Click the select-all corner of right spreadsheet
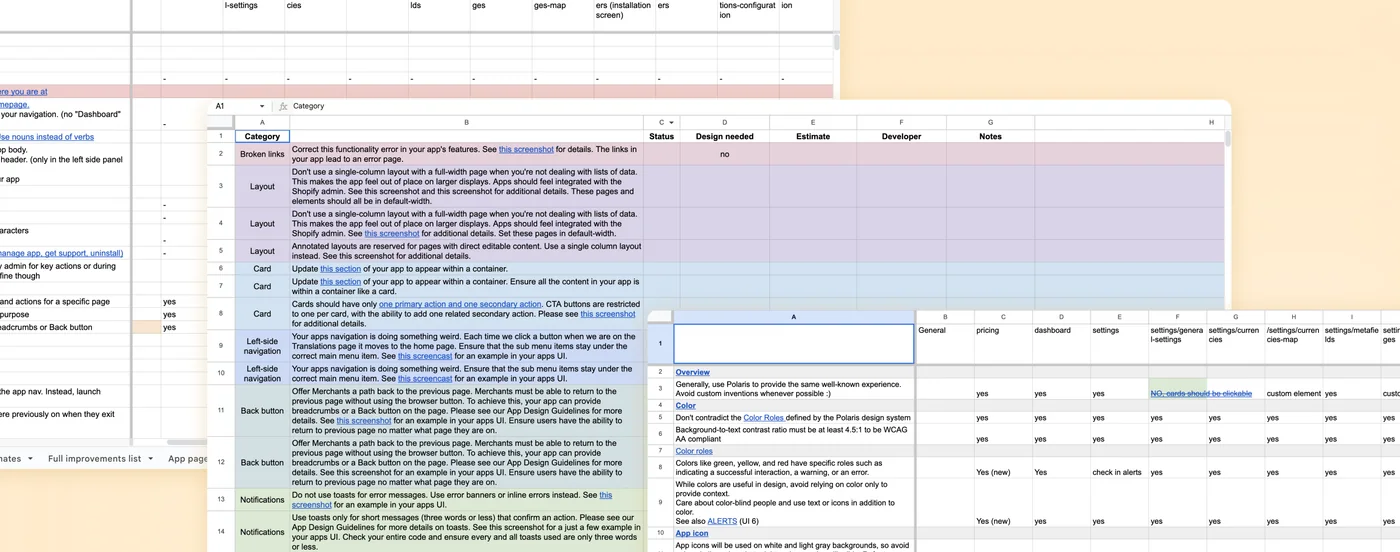This screenshot has height=552, width=1400. point(660,317)
